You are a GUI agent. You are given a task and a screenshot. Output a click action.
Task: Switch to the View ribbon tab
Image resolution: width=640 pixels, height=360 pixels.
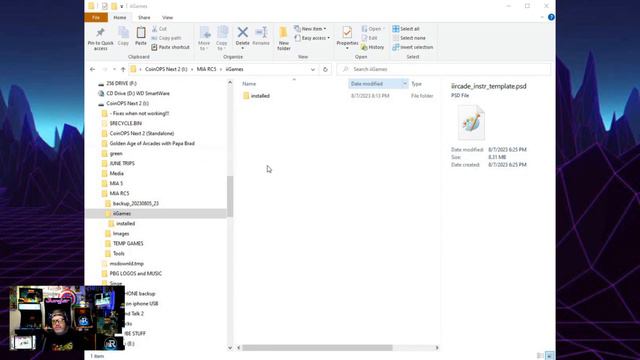coord(167,18)
